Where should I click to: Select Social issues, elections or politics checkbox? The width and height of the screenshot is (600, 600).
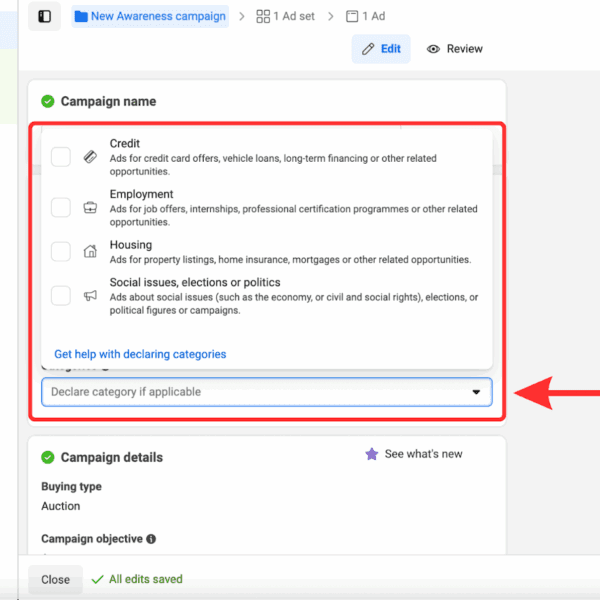[x=61, y=295]
